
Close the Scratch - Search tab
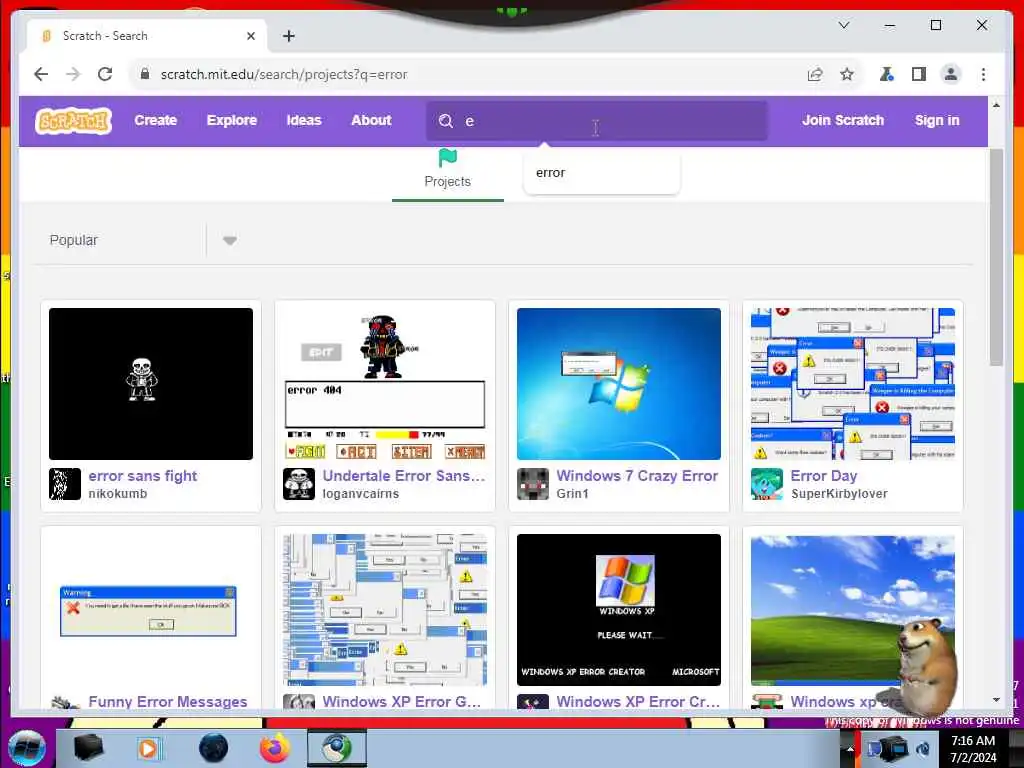(251, 36)
